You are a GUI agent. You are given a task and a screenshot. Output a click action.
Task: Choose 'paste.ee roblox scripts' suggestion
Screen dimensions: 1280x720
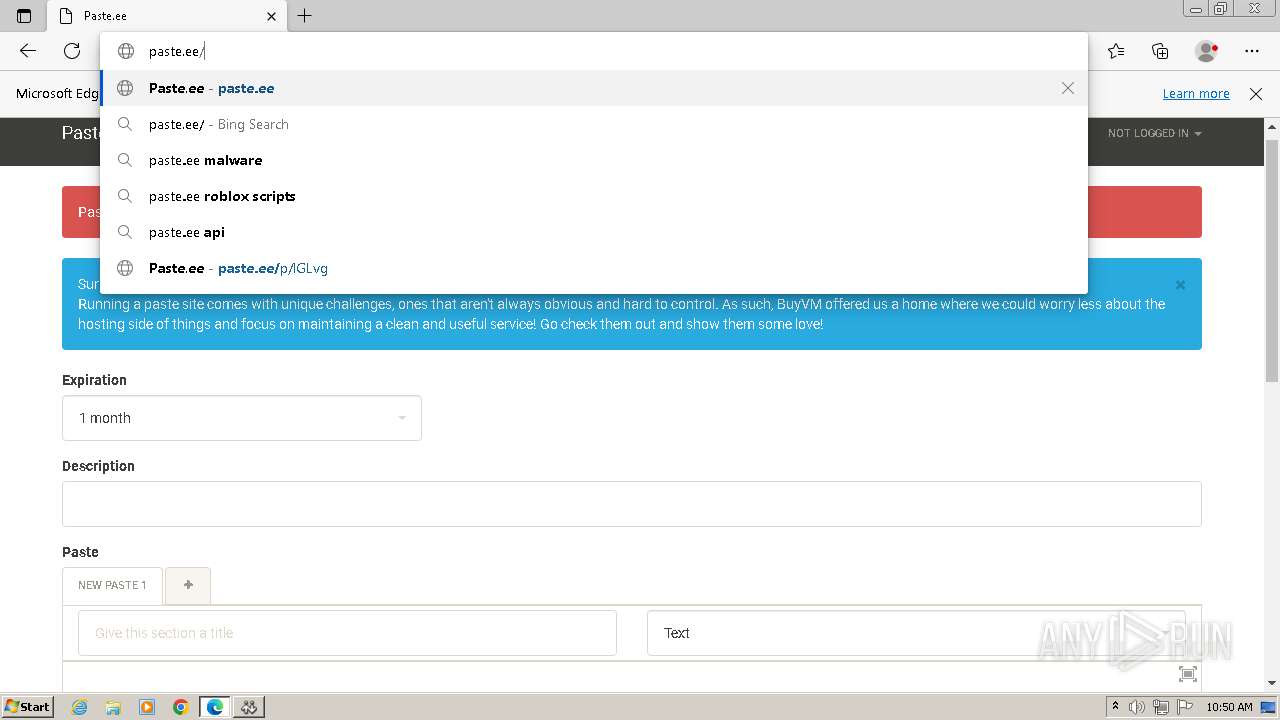[x=594, y=196]
